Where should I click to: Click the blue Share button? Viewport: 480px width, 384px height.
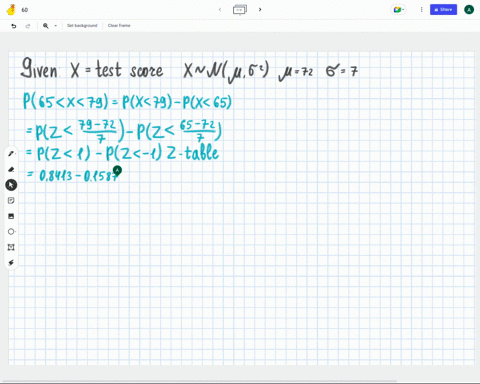[443, 10]
